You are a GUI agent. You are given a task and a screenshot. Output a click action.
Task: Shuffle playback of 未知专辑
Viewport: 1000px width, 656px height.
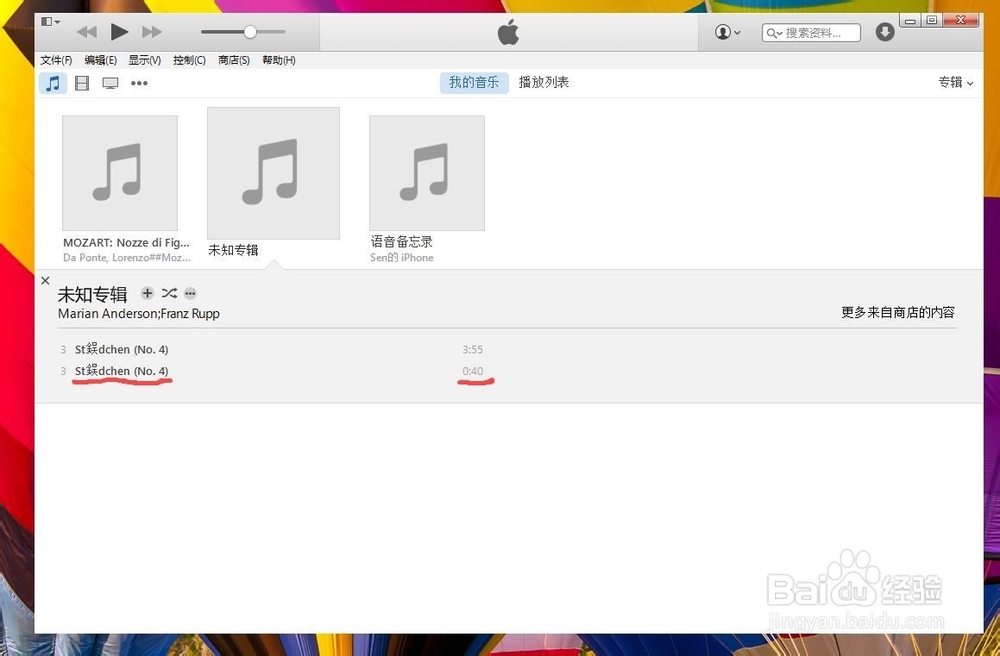(x=168, y=293)
